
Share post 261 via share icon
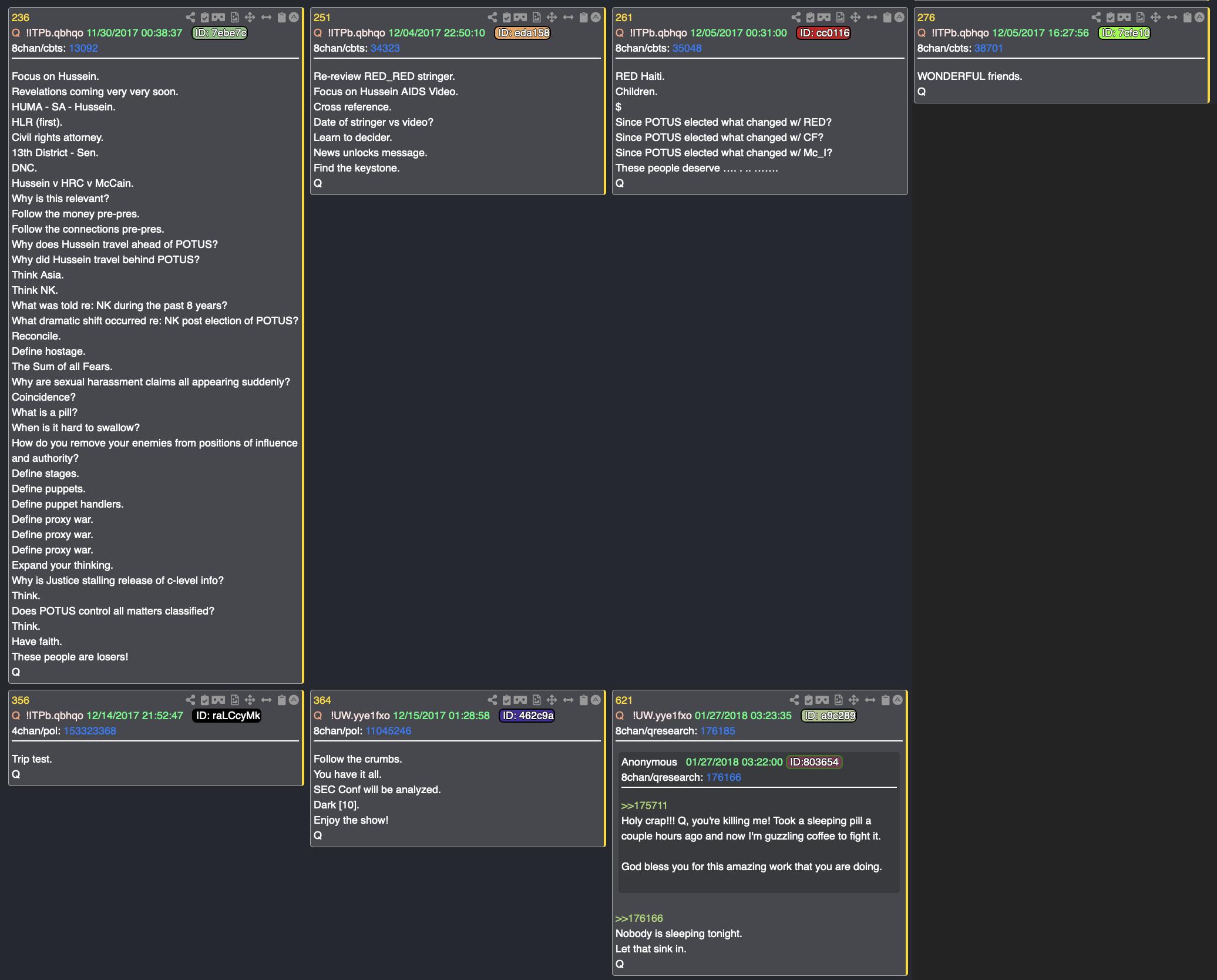(x=796, y=17)
